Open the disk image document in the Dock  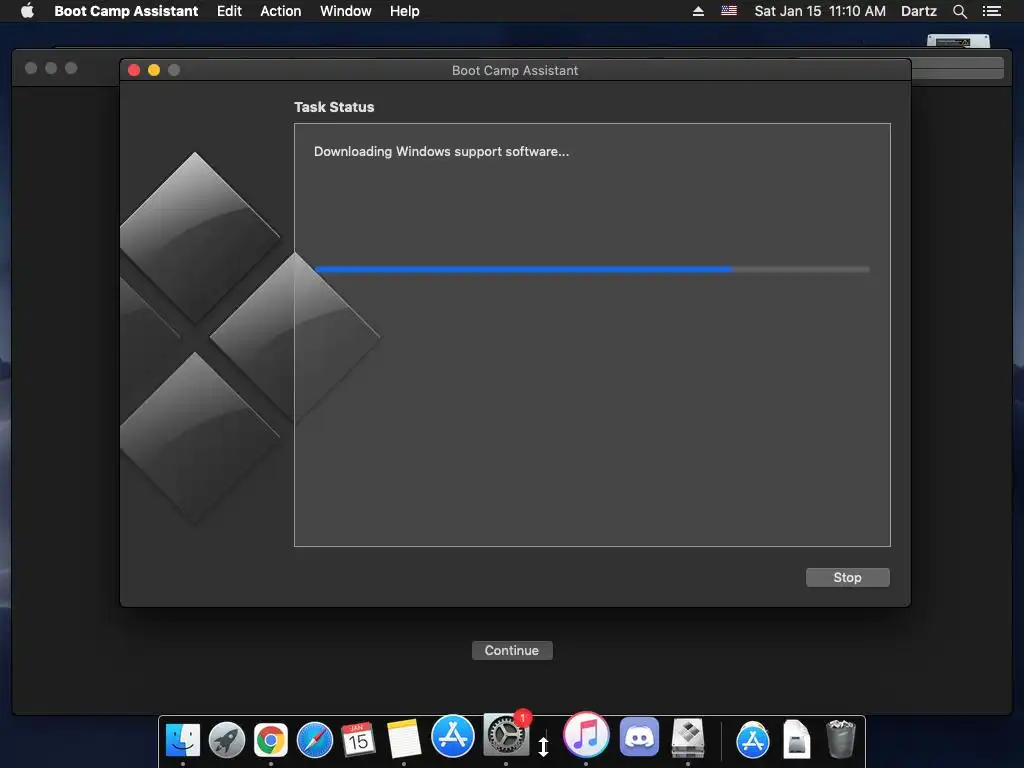point(797,739)
